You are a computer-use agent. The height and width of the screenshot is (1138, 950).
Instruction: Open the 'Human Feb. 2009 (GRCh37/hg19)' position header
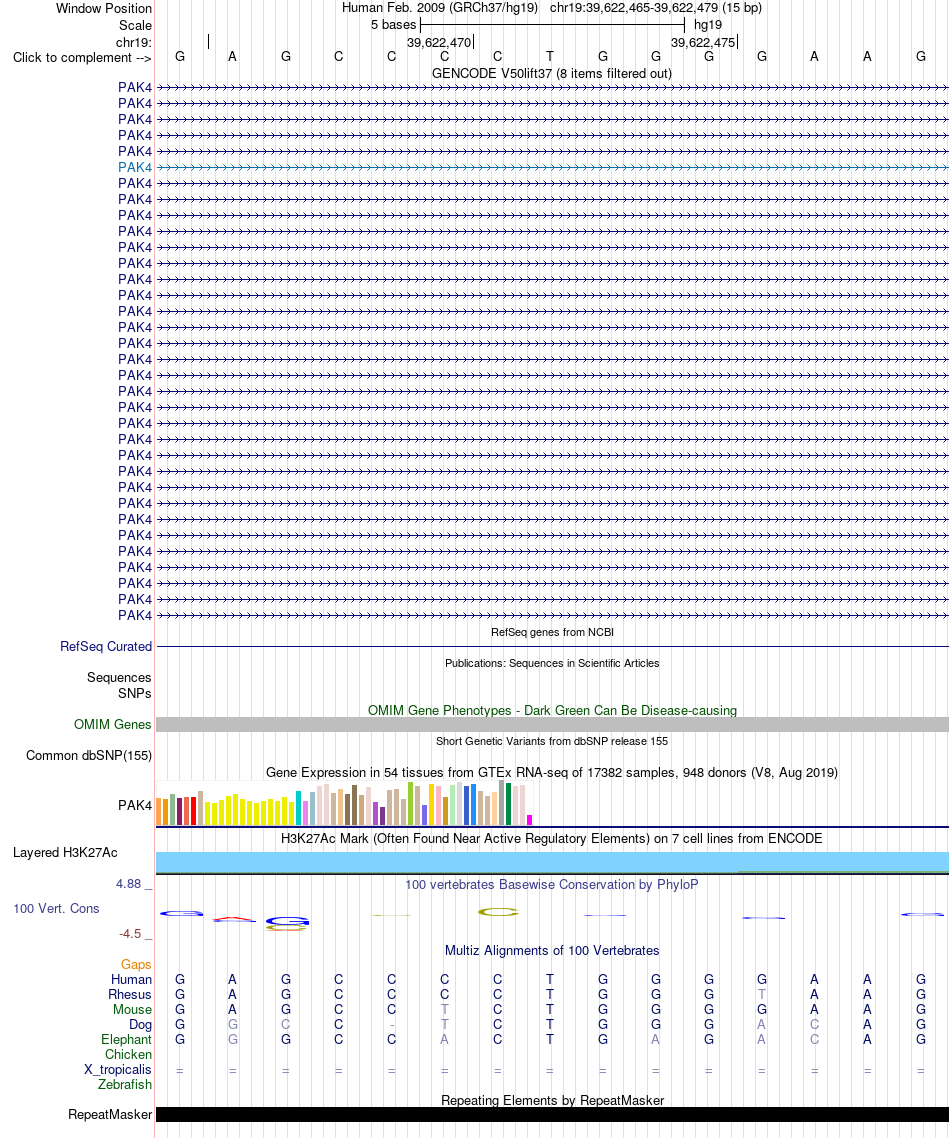point(440,8)
